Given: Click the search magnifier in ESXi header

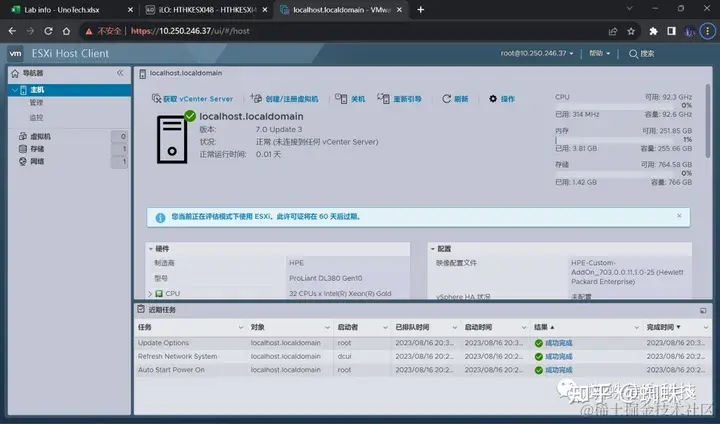Looking at the screenshot, I should (633, 54).
